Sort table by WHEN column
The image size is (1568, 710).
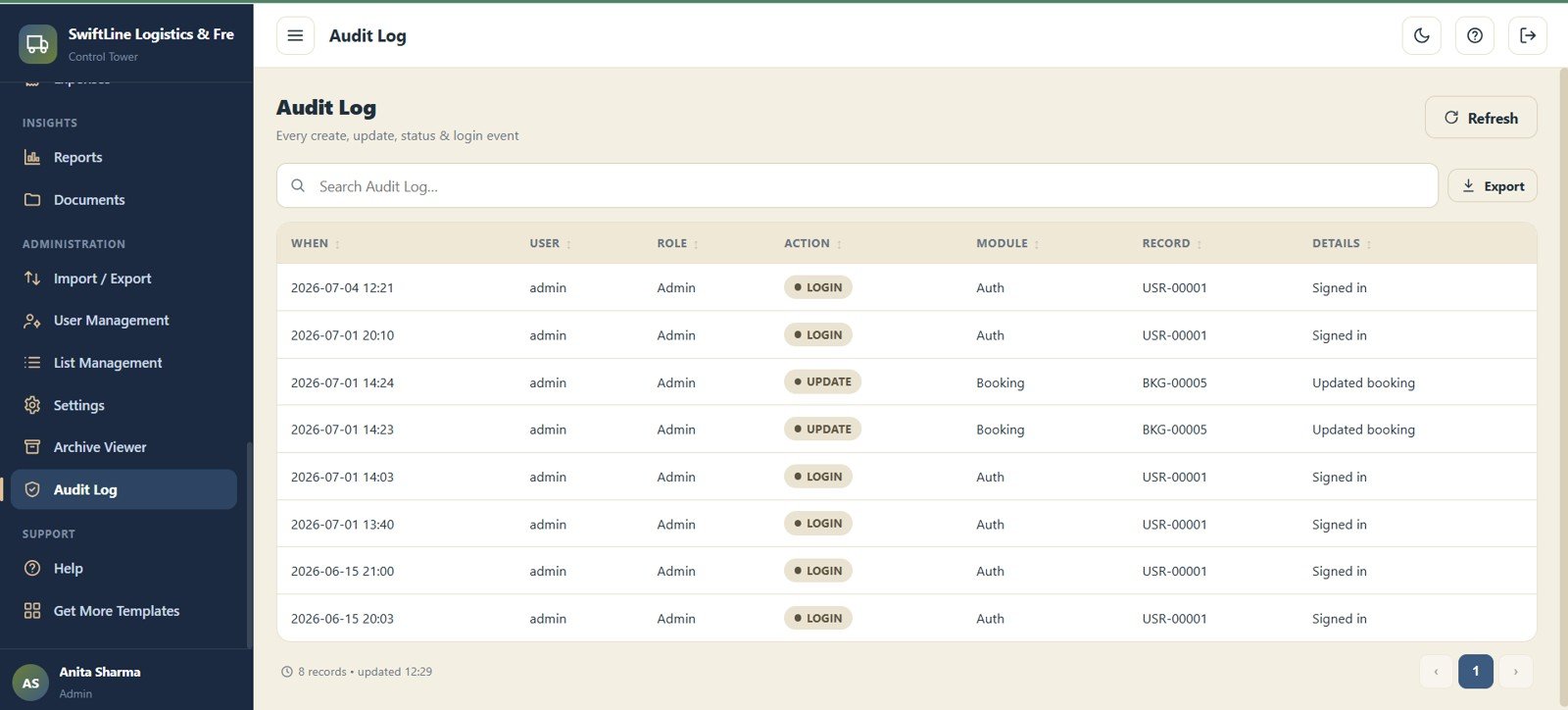click(x=316, y=243)
